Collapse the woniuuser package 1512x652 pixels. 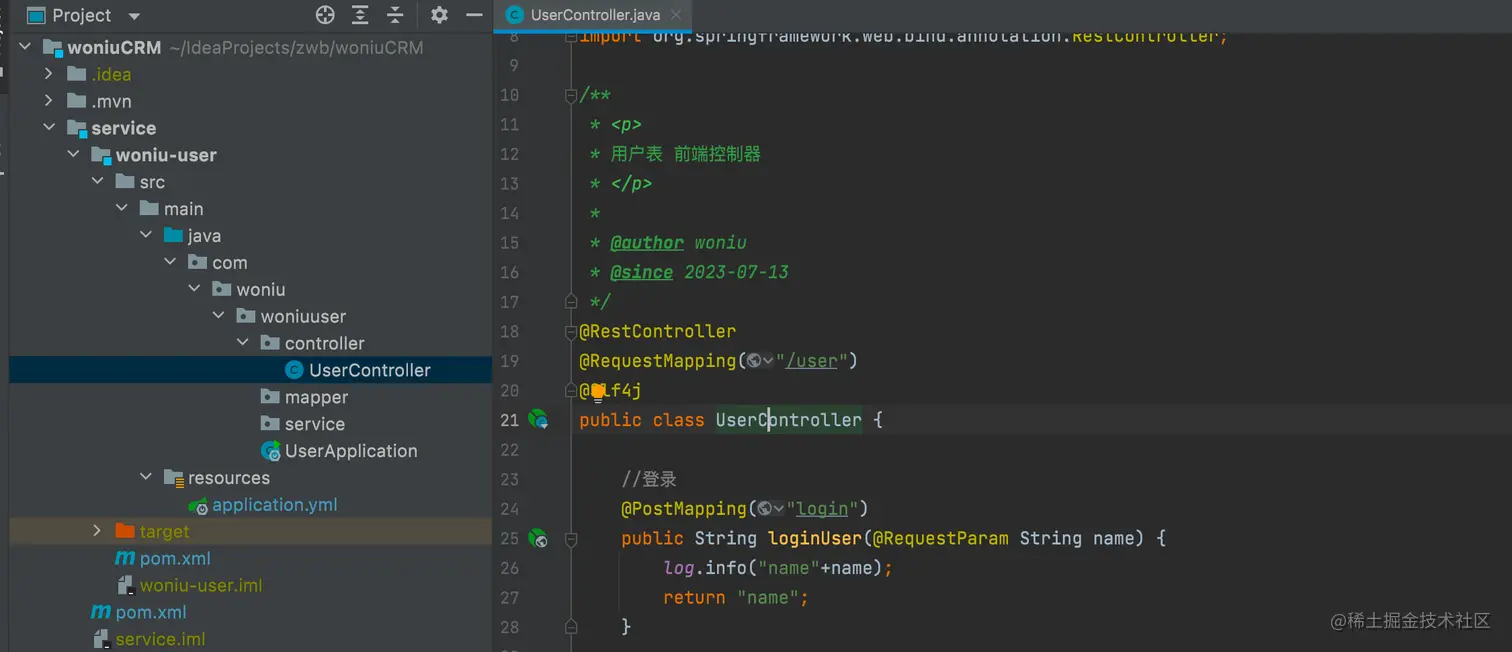click(x=218, y=316)
